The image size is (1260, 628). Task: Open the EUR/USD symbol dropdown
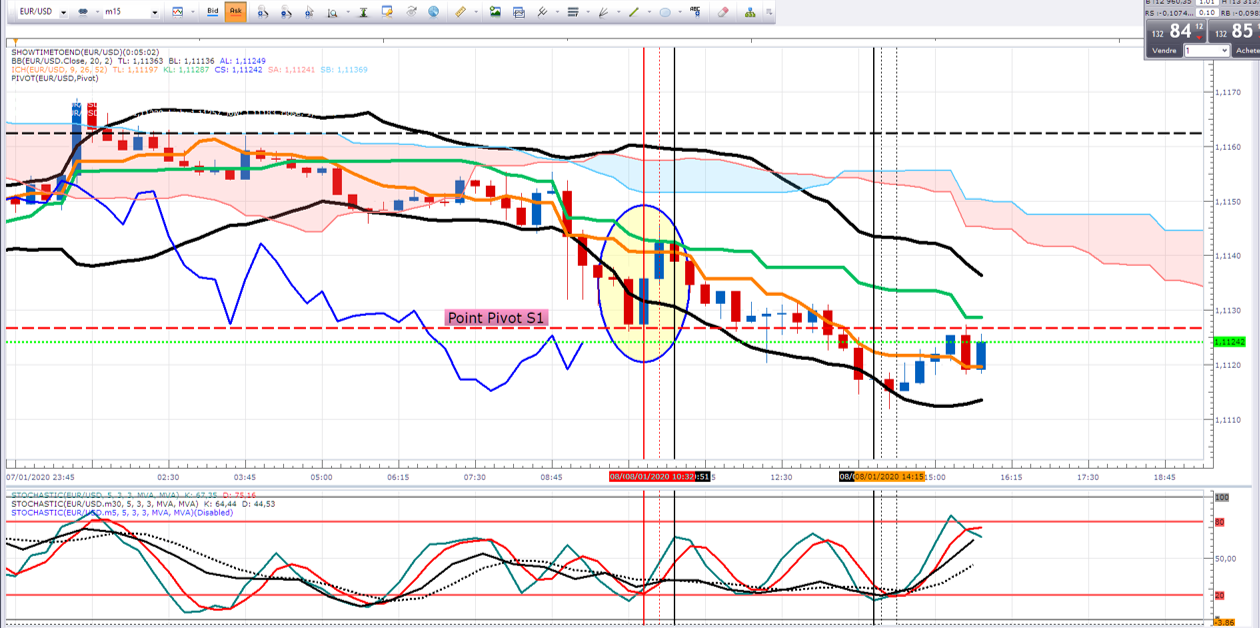pyautogui.click(x=63, y=12)
